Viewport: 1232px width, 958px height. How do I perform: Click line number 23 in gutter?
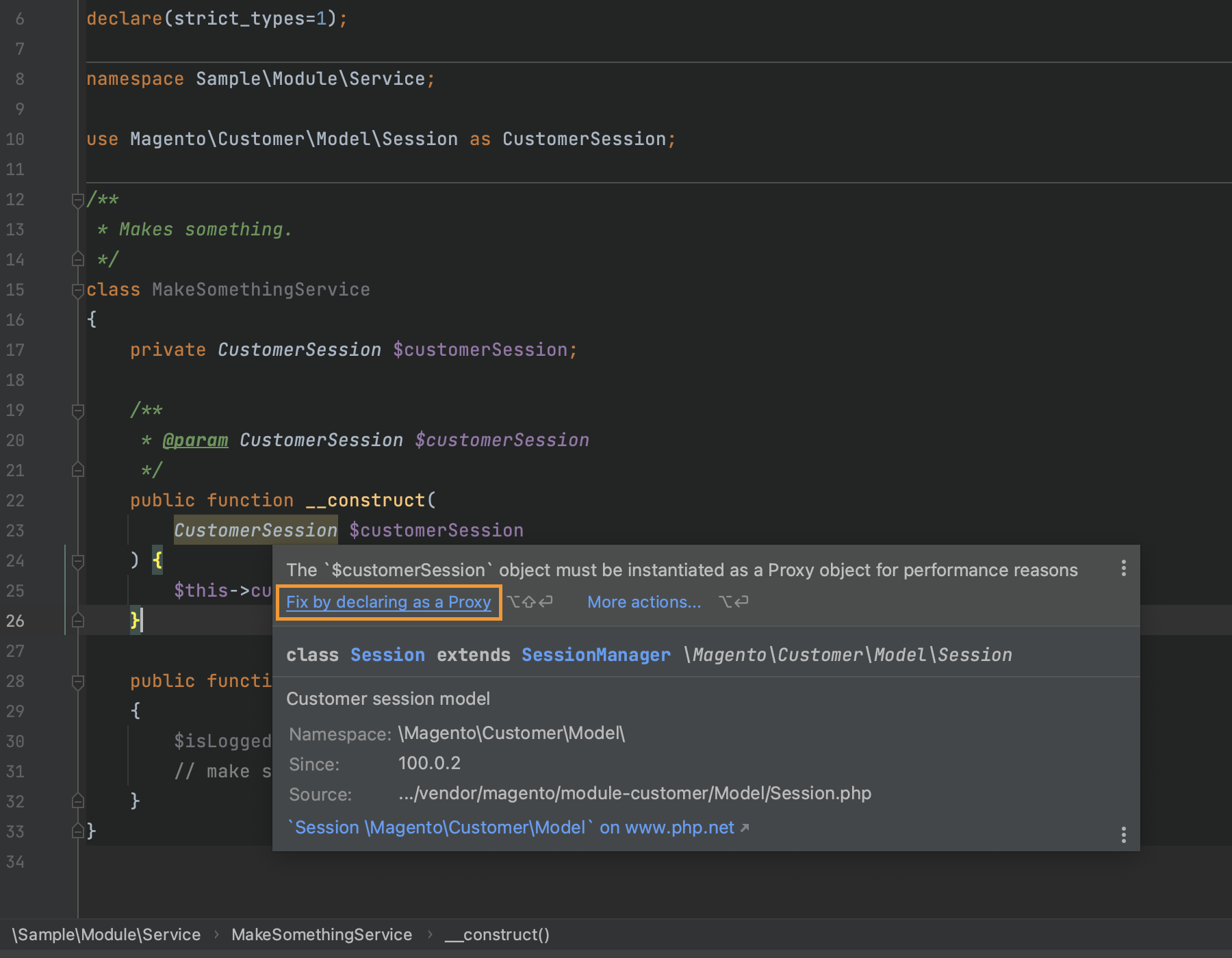15,530
